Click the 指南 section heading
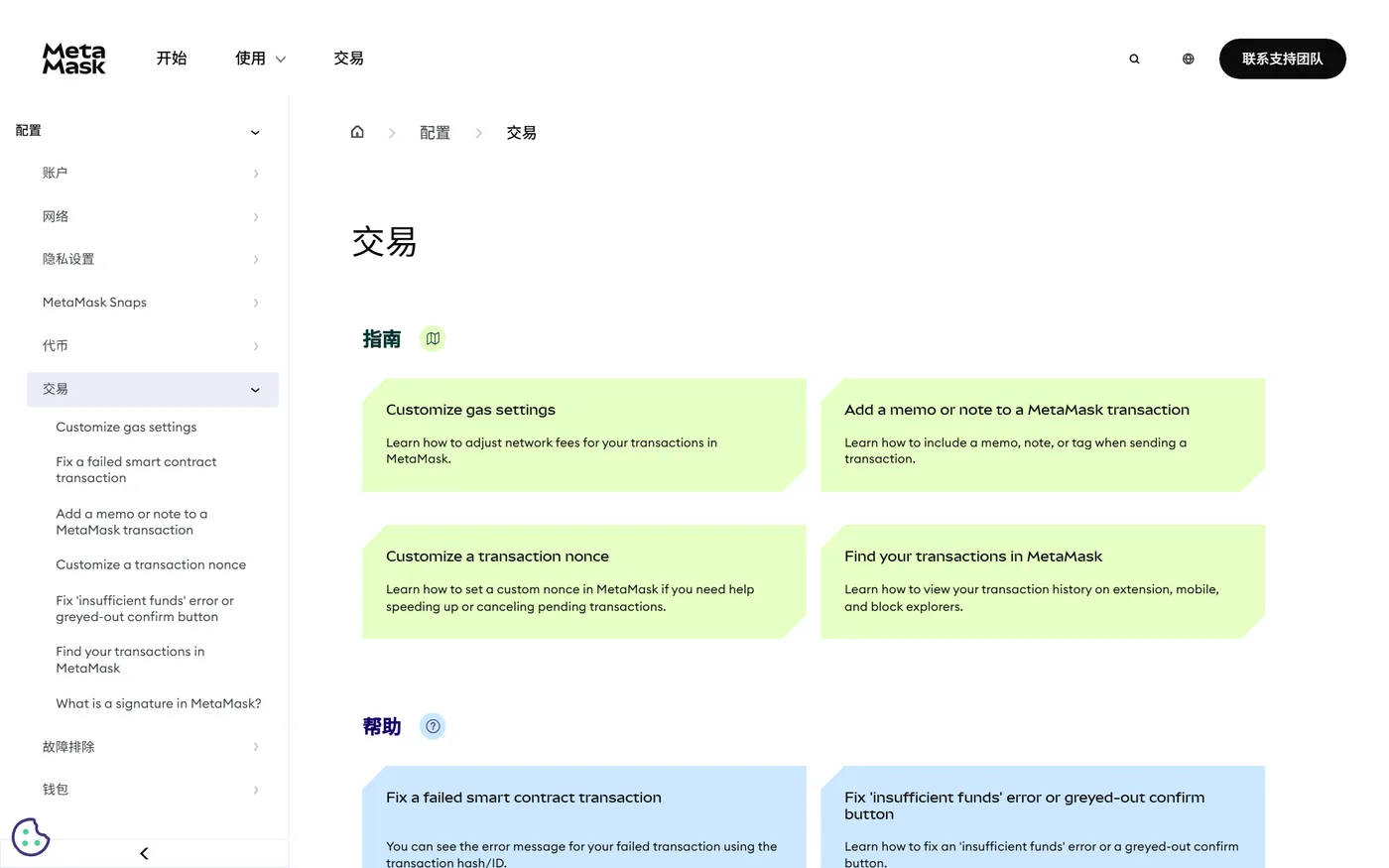The width and height of the screenshot is (1389, 868). coord(382,339)
